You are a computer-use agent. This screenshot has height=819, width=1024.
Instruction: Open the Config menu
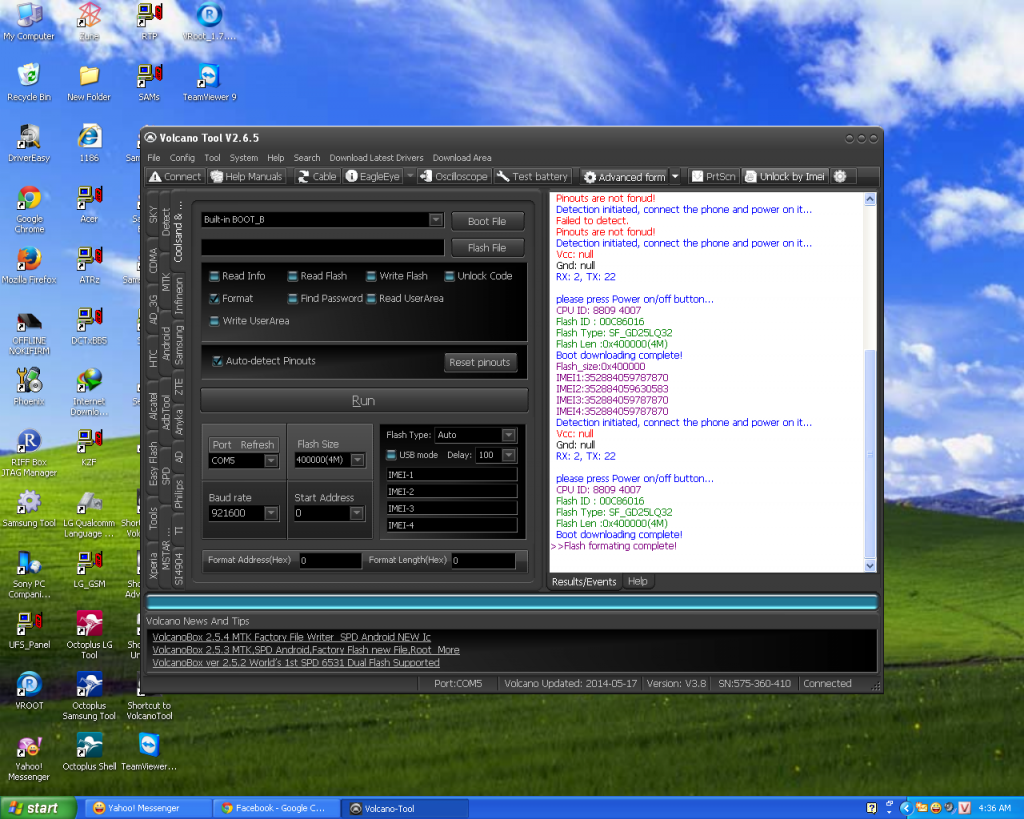pyautogui.click(x=182, y=158)
